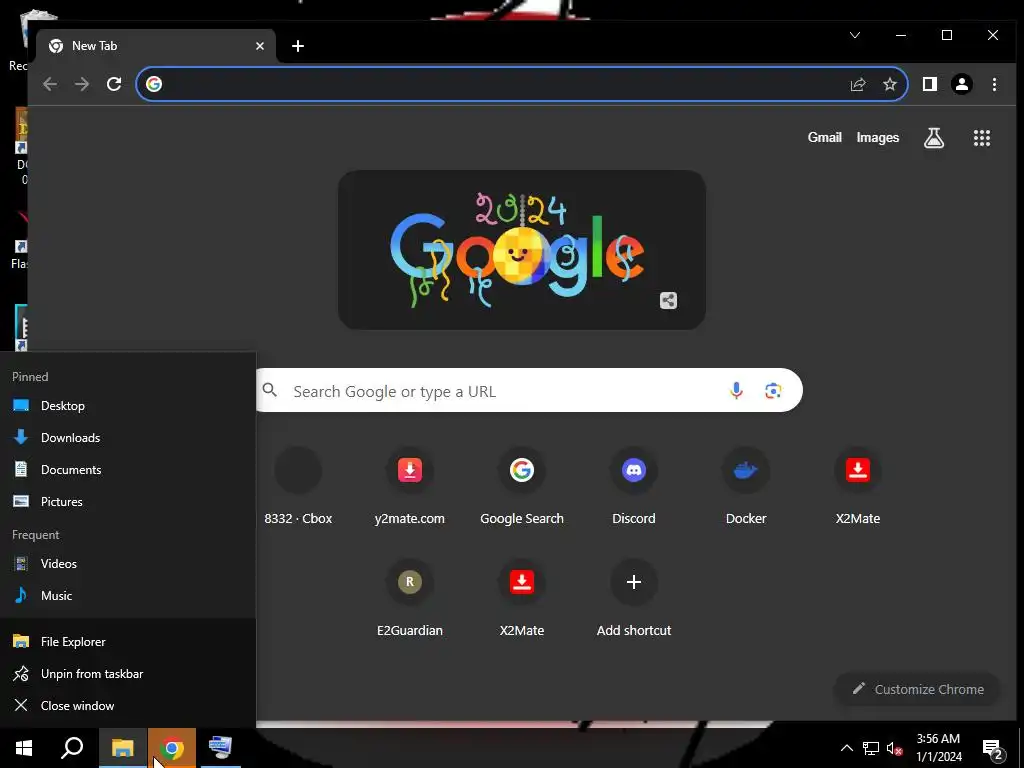1024x768 pixels.
Task: Close the New Tab tab
Action: 260,46
